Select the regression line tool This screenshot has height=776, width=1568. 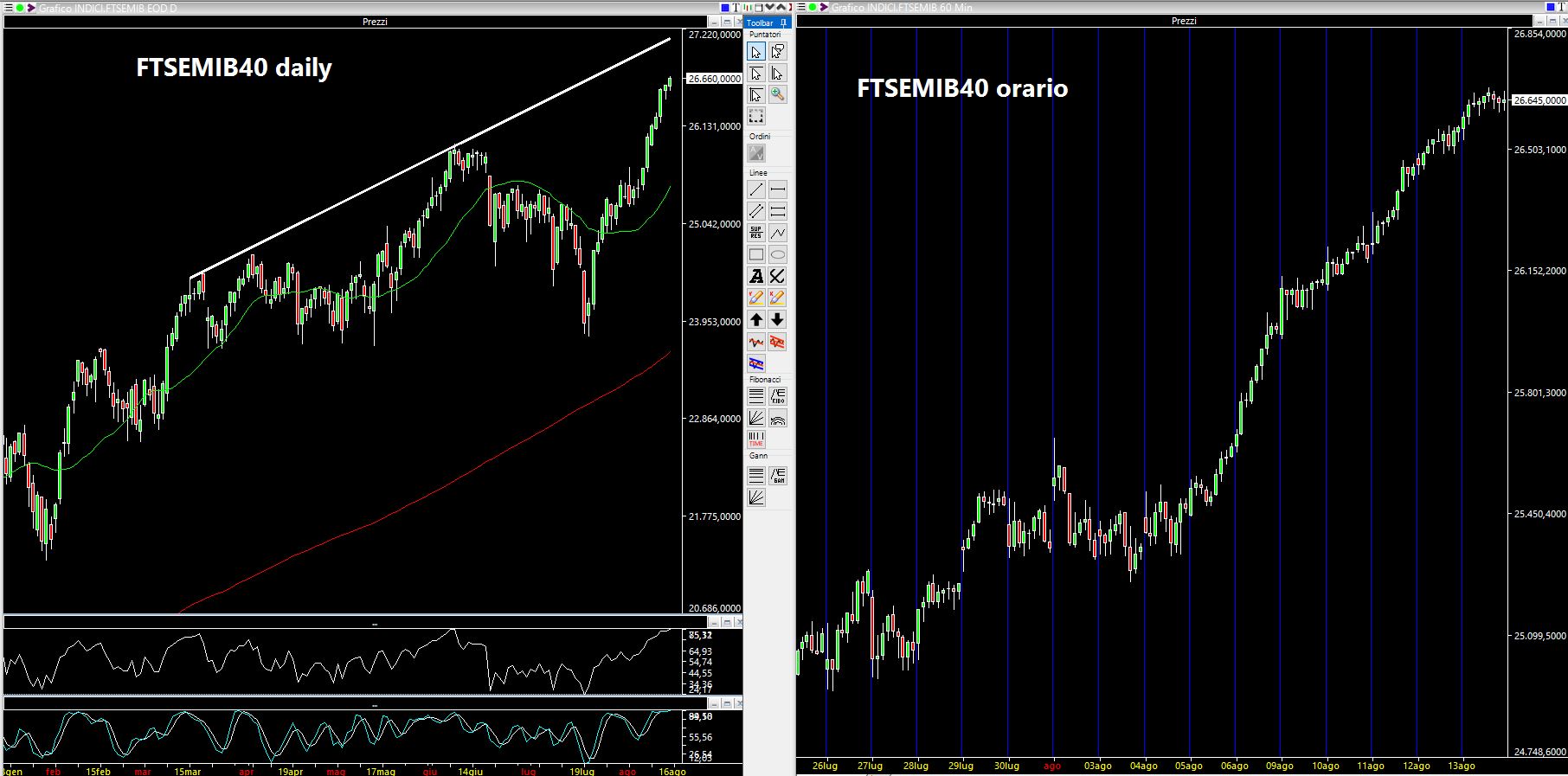click(756, 343)
